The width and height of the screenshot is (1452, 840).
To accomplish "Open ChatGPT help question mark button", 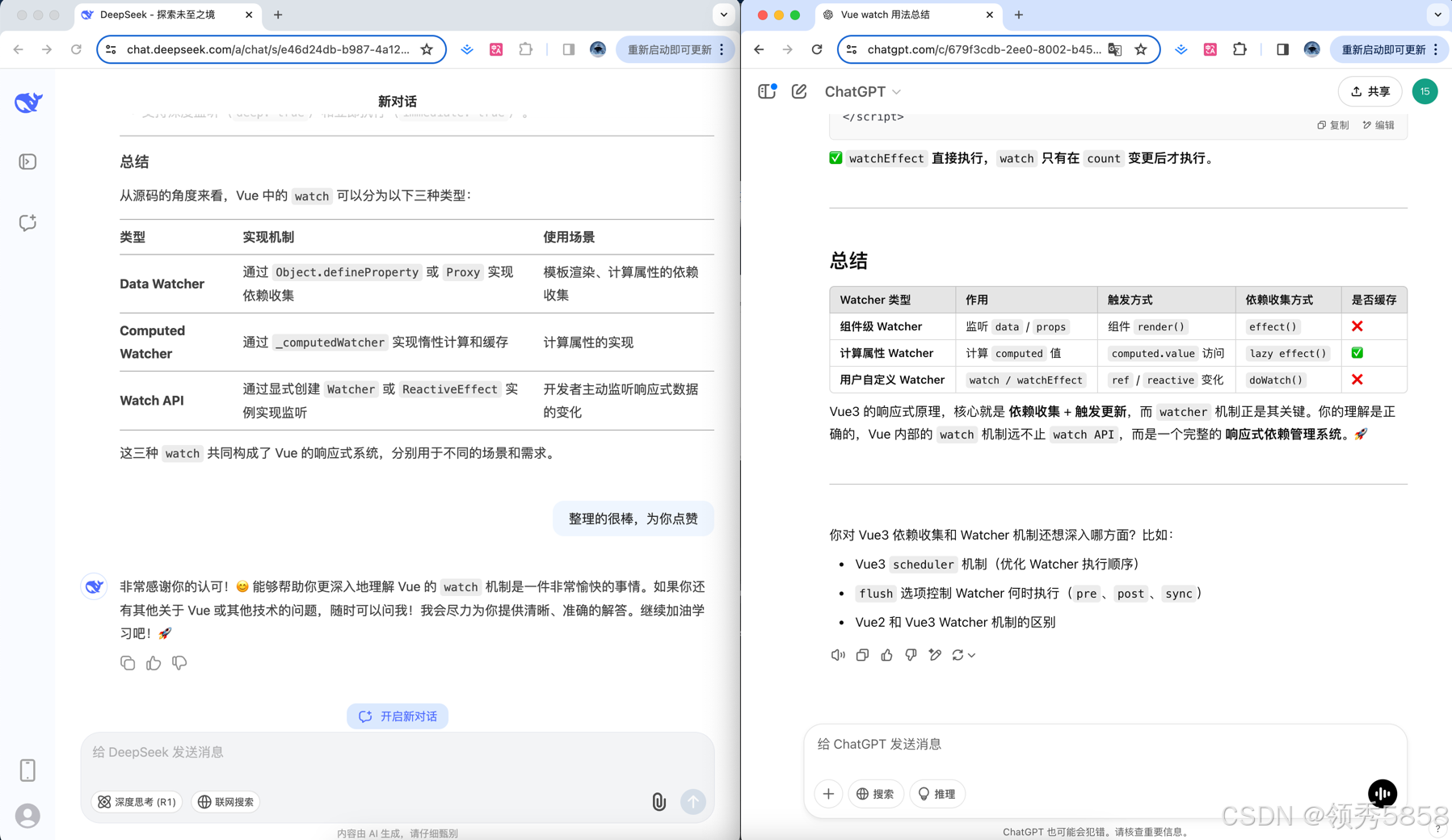I will tap(1437, 828).
